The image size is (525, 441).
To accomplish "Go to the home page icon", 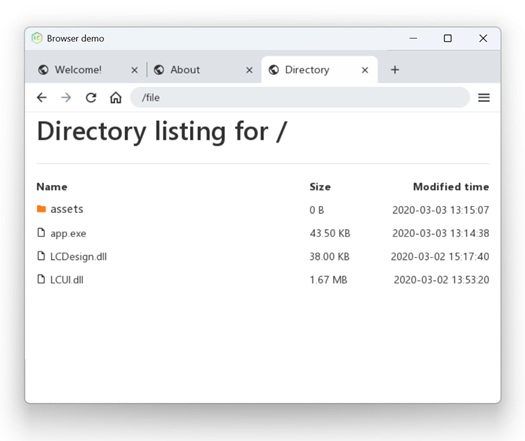I will point(116,97).
